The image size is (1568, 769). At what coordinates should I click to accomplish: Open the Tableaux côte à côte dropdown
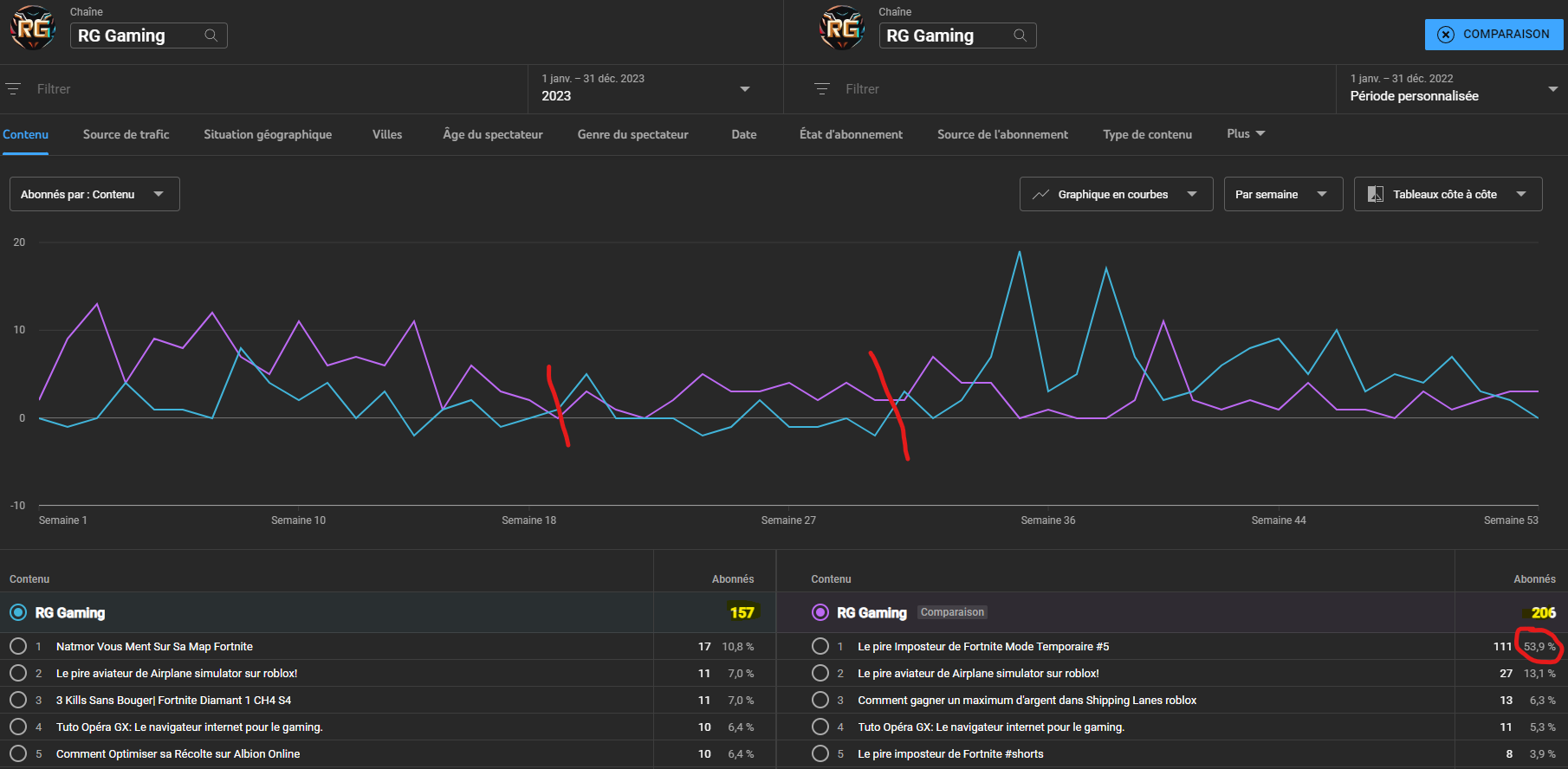[1448, 194]
